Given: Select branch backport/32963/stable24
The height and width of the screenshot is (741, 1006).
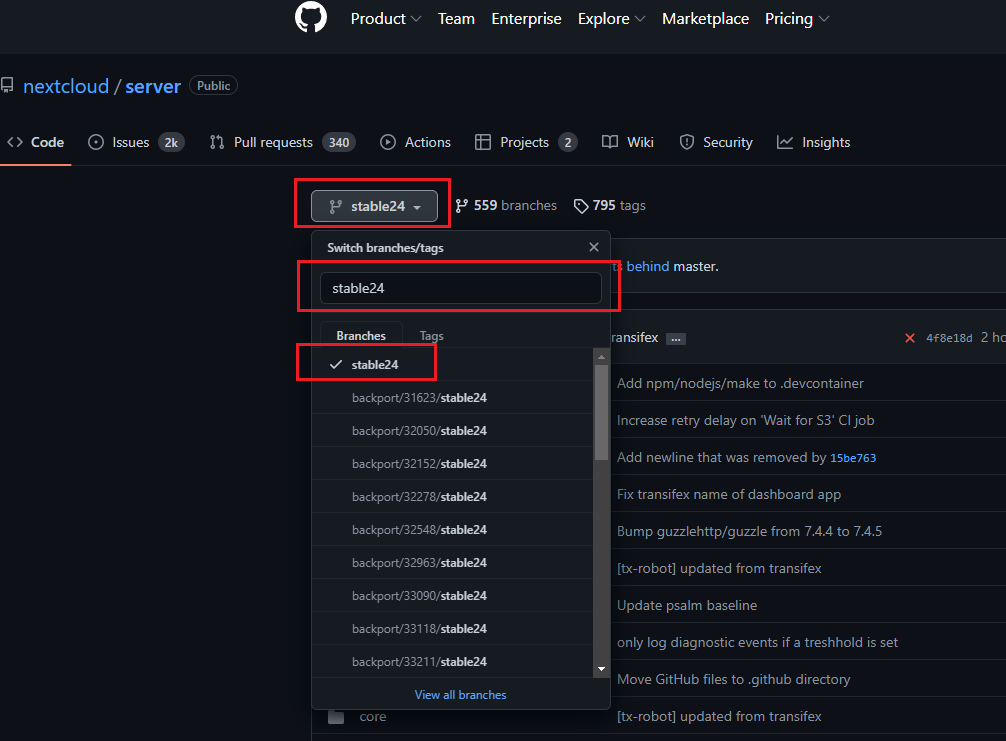Looking at the screenshot, I should pos(453,563).
